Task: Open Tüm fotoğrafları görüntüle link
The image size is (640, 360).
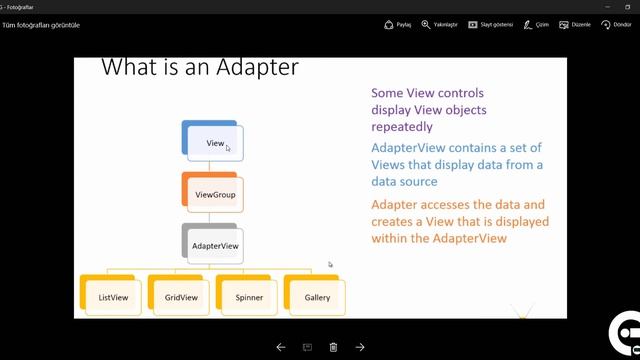Action: 41,25
